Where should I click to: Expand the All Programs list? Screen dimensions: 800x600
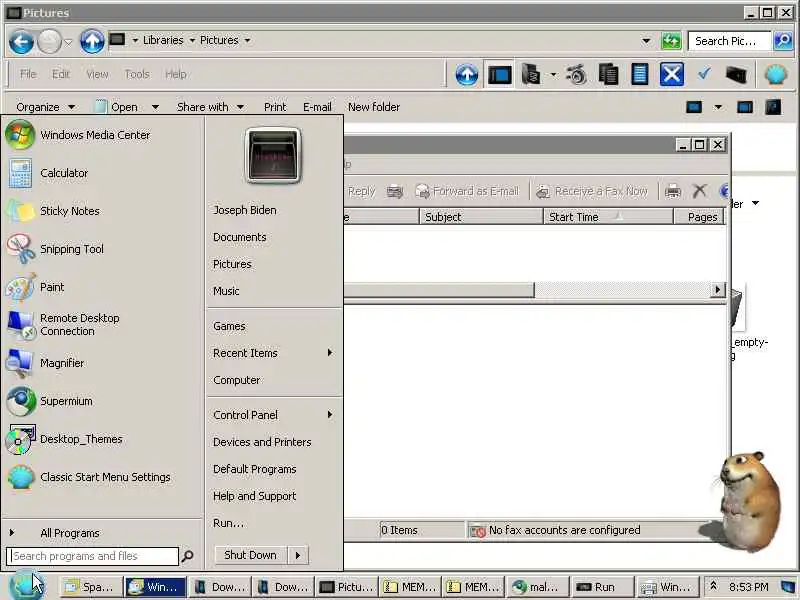click(102, 533)
